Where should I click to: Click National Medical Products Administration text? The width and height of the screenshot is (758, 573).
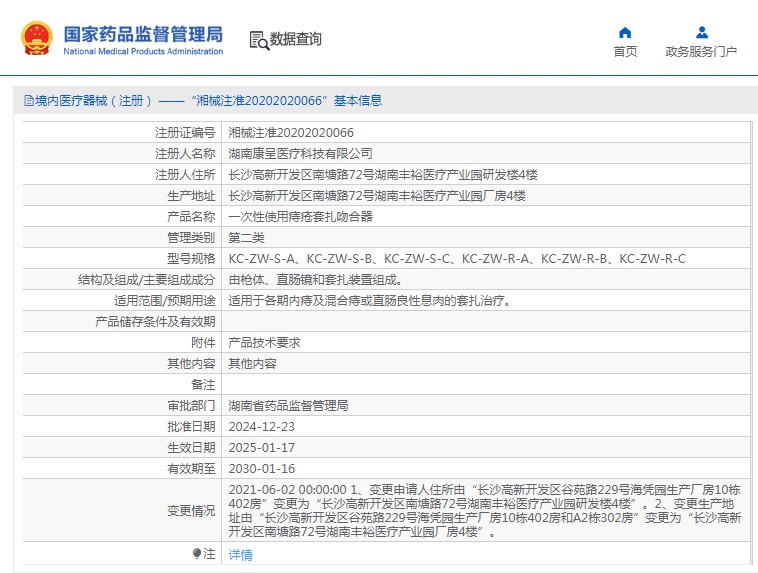[x=143, y=51]
